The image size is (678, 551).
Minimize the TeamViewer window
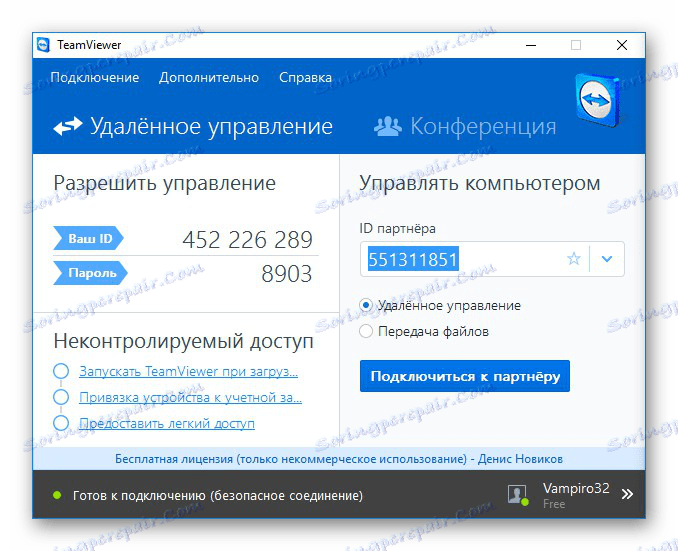click(531, 45)
